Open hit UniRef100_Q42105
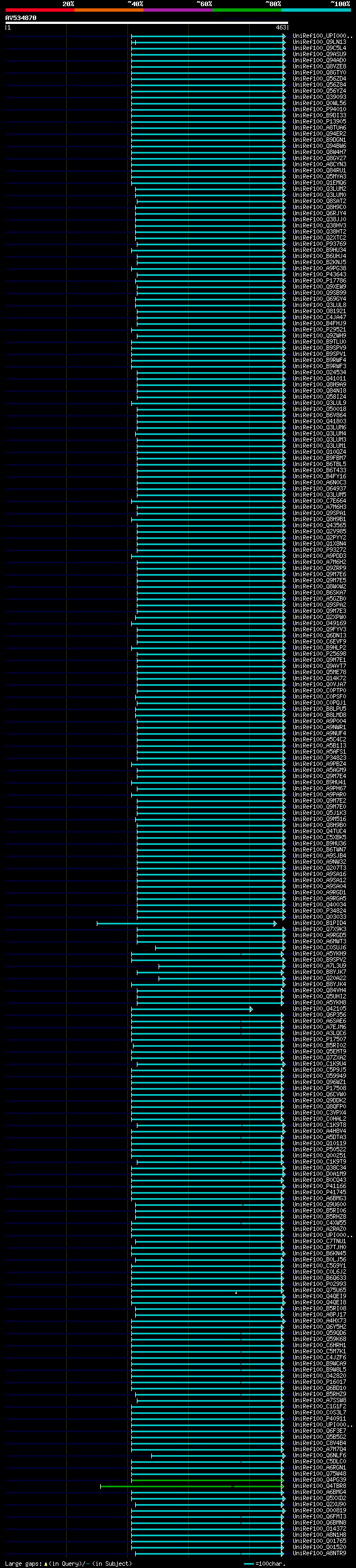Viewport: 356px width, 1568px height. coord(319,1008)
